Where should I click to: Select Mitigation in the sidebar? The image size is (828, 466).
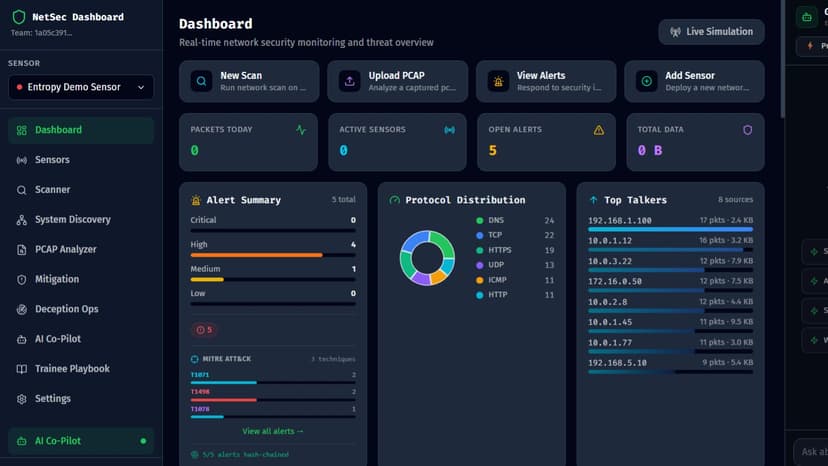point(81,279)
